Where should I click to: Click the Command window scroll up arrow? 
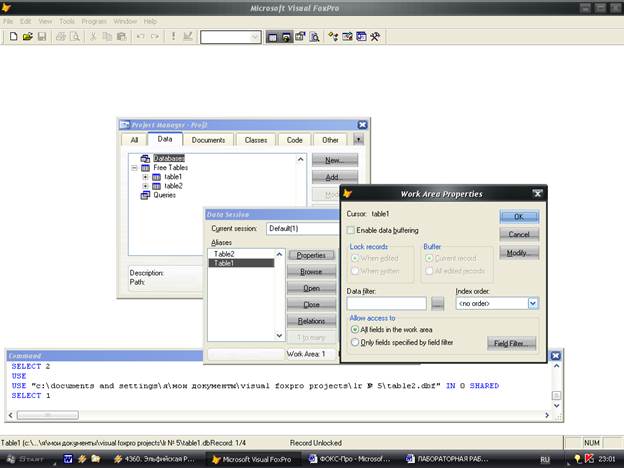(x=556, y=366)
